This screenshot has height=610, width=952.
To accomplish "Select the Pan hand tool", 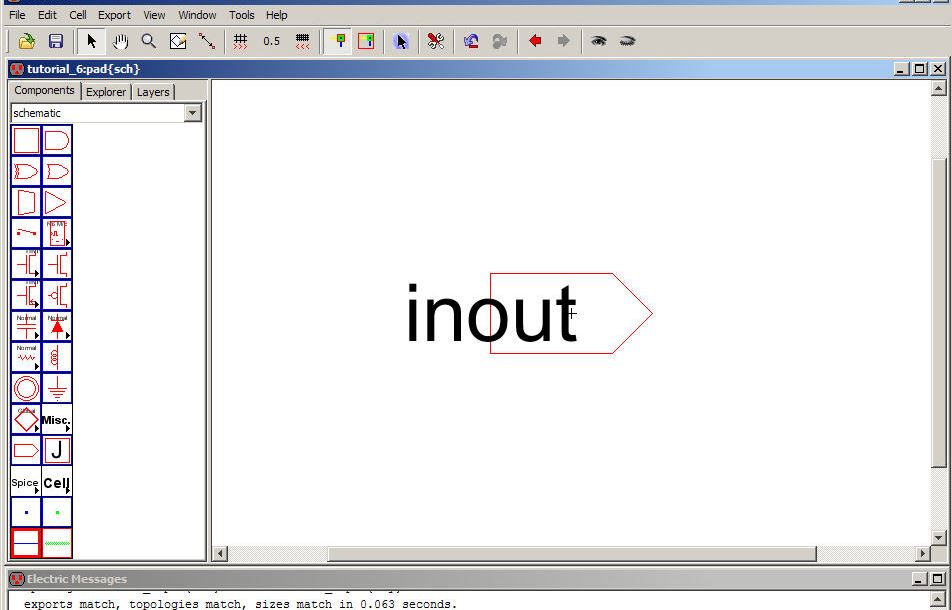I will pyautogui.click(x=120, y=41).
